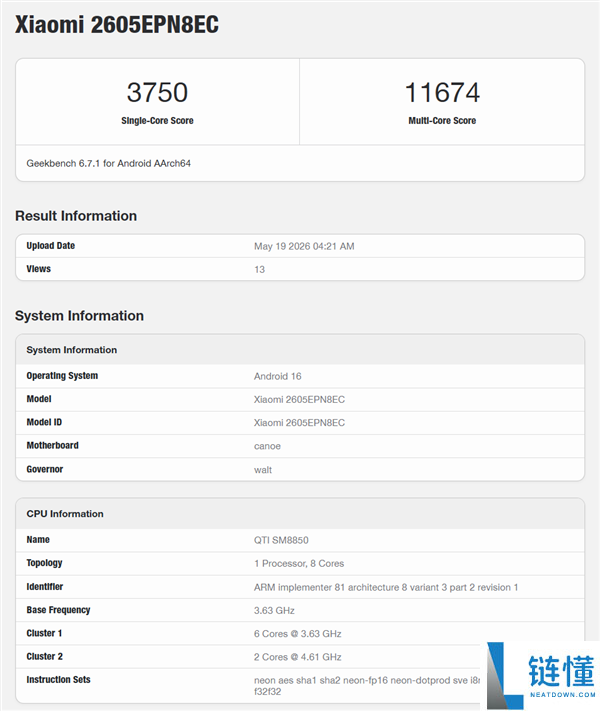The image size is (600, 711).
Task: Click the Motherboard label
Action: [x=53, y=445]
